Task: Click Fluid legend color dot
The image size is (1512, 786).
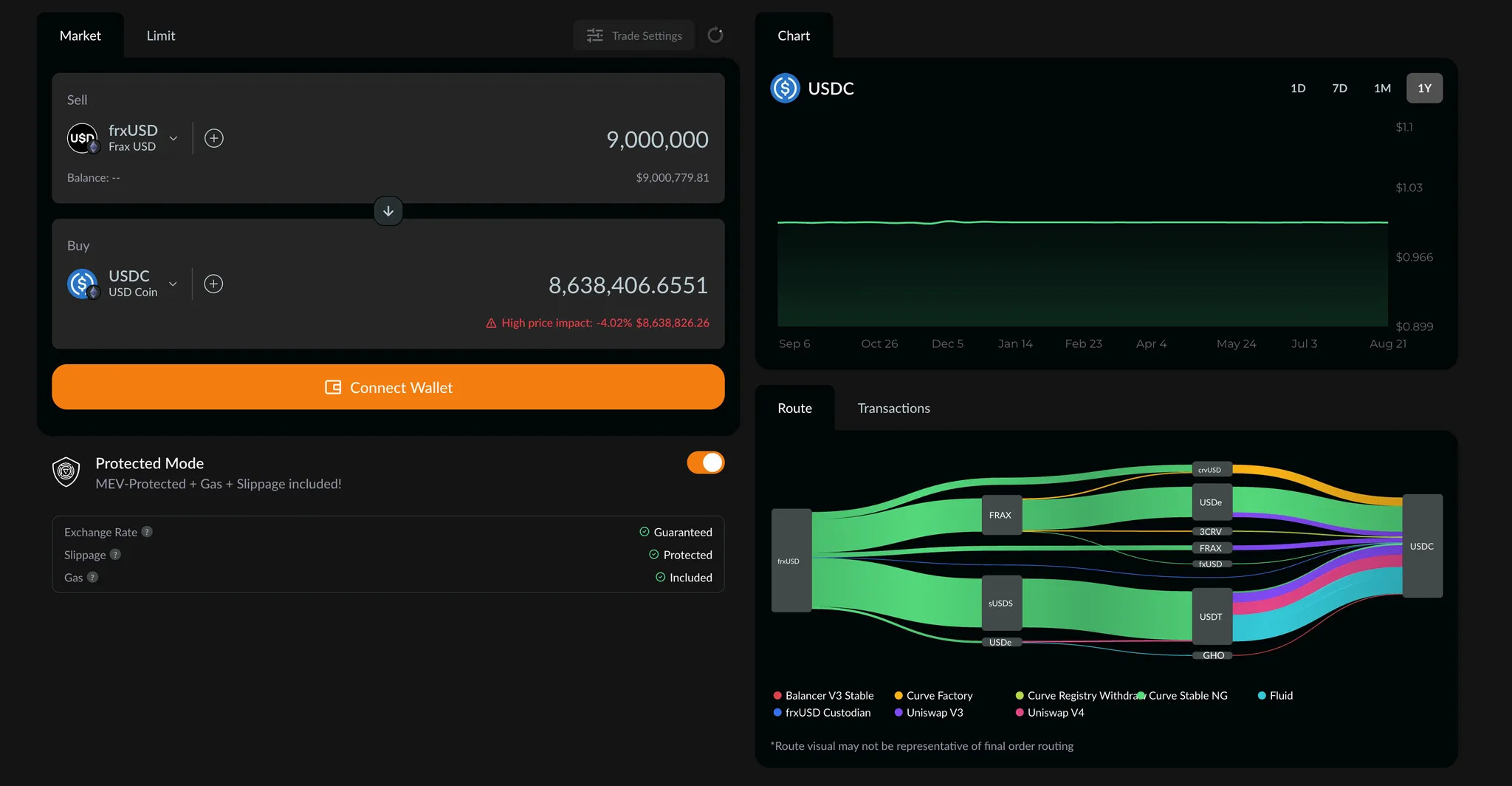Action: tap(1262, 696)
